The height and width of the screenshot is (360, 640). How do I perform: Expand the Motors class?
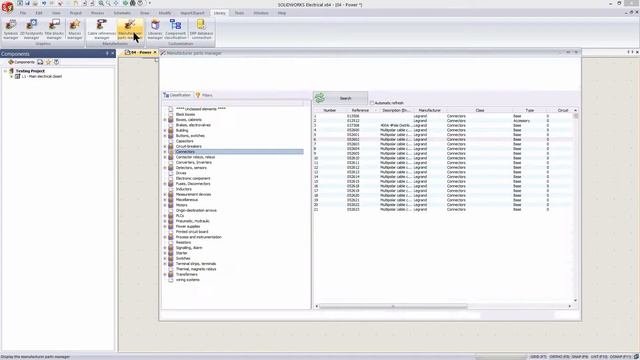tap(165, 205)
